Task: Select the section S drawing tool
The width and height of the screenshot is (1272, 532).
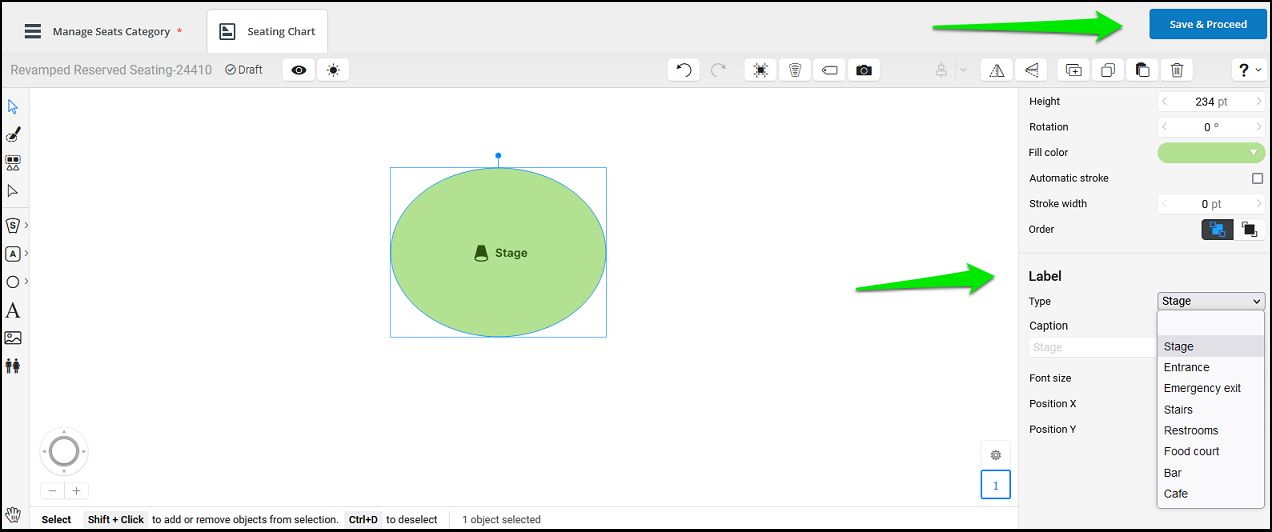Action: point(13,225)
